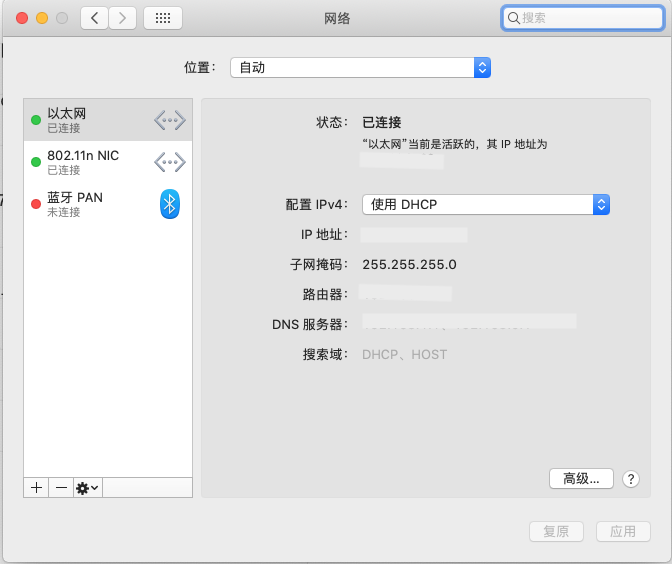Open the gear action menu
The width and height of the screenshot is (672, 564).
(x=87, y=487)
